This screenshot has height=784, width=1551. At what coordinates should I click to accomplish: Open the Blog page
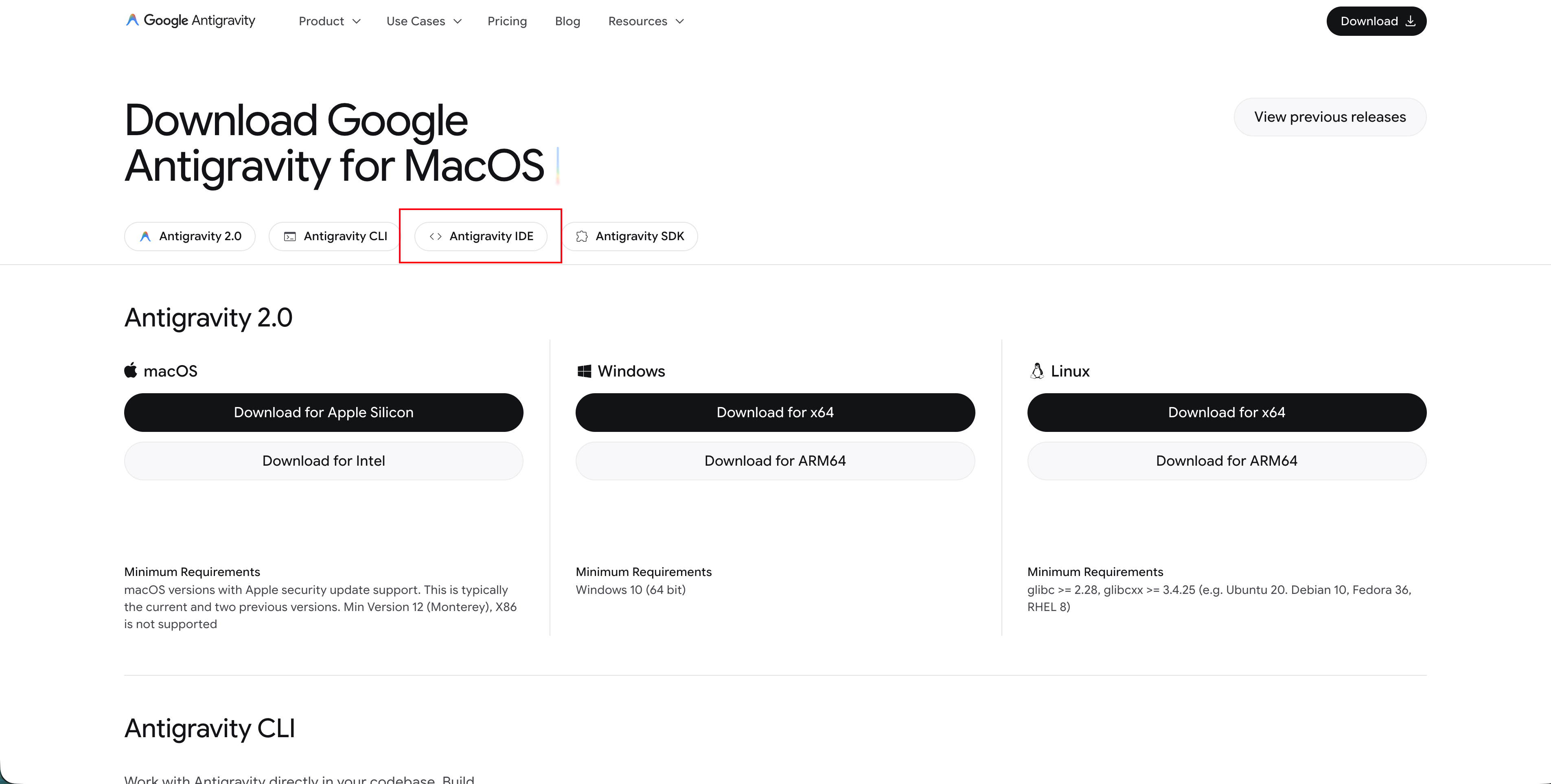click(567, 21)
